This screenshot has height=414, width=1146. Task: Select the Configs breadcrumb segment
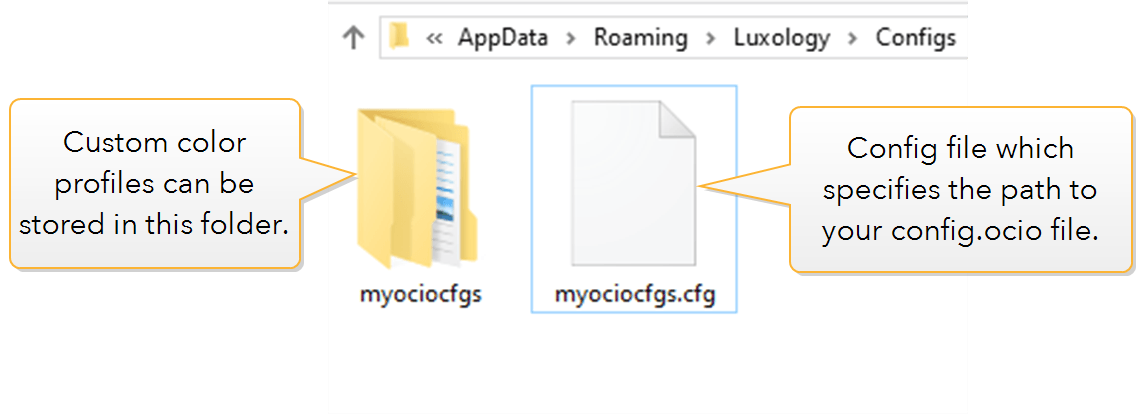[916, 37]
